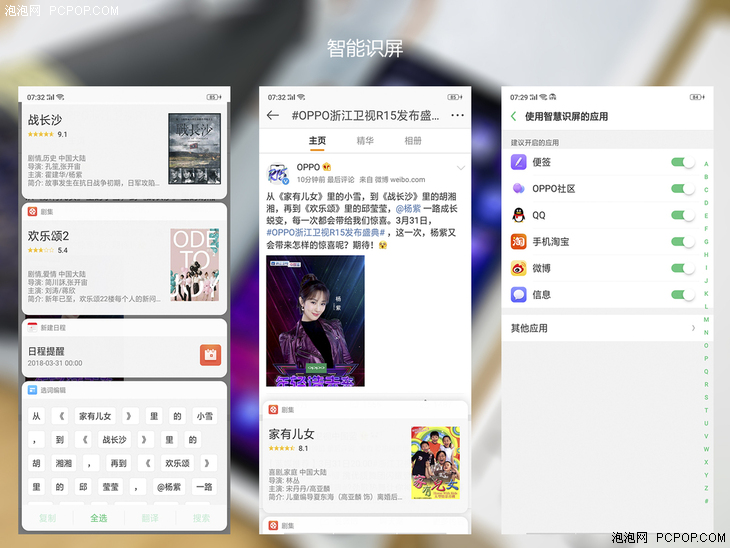
Task: Toggle the OPPO社区 switch
Action: tap(683, 189)
